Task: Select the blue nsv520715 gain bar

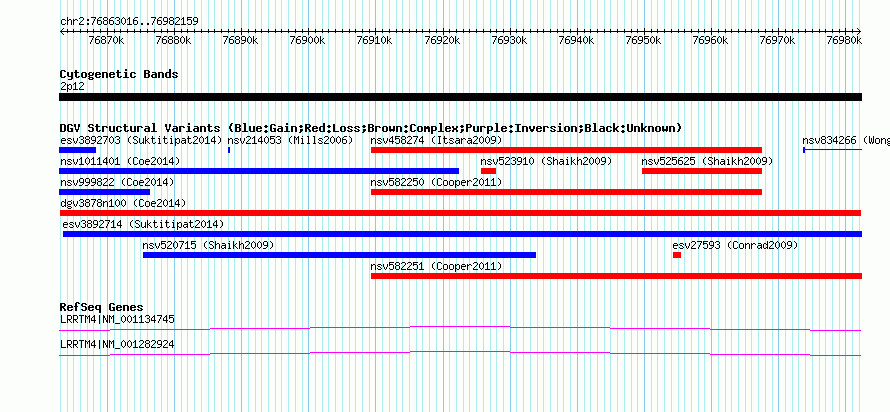Action: [x=339, y=255]
